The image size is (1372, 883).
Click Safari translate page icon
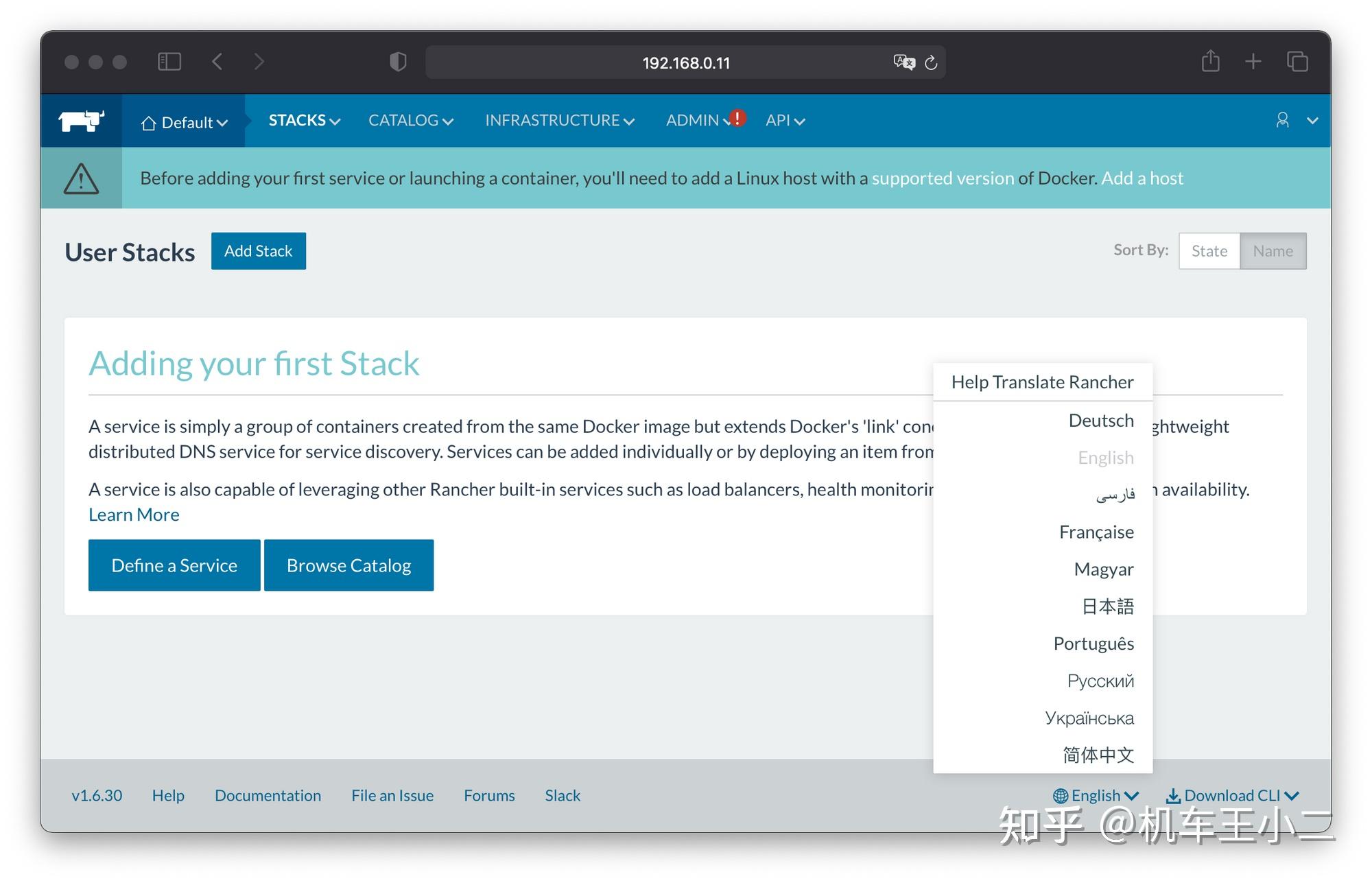(x=903, y=62)
